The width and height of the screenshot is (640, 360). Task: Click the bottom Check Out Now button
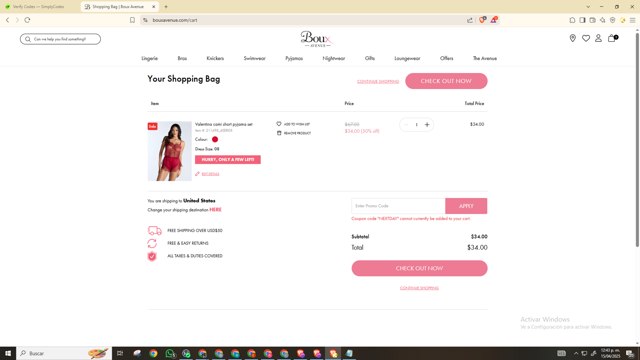pos(419,268)
